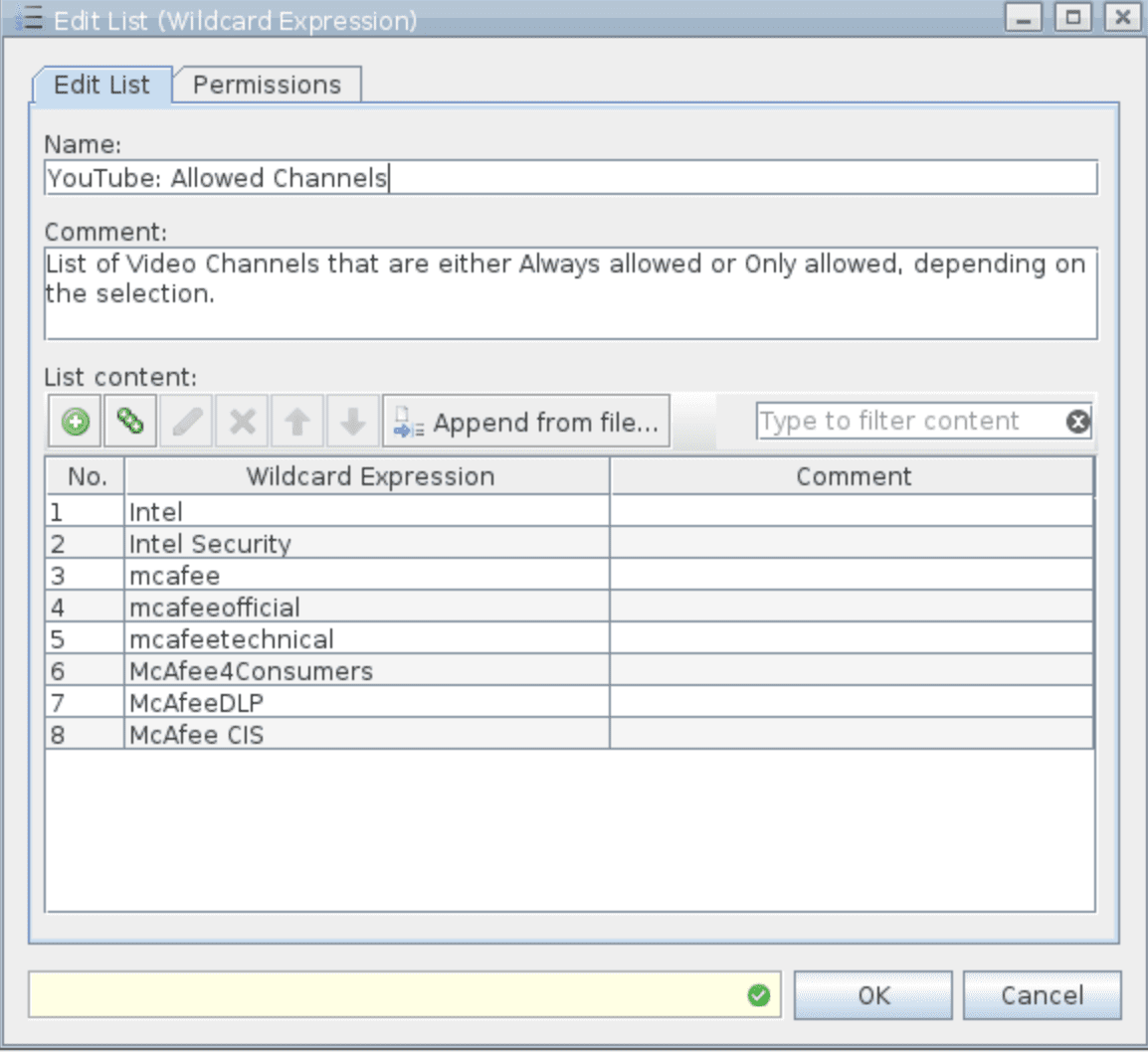Click the Comment column header

click(x=853, y=476)
